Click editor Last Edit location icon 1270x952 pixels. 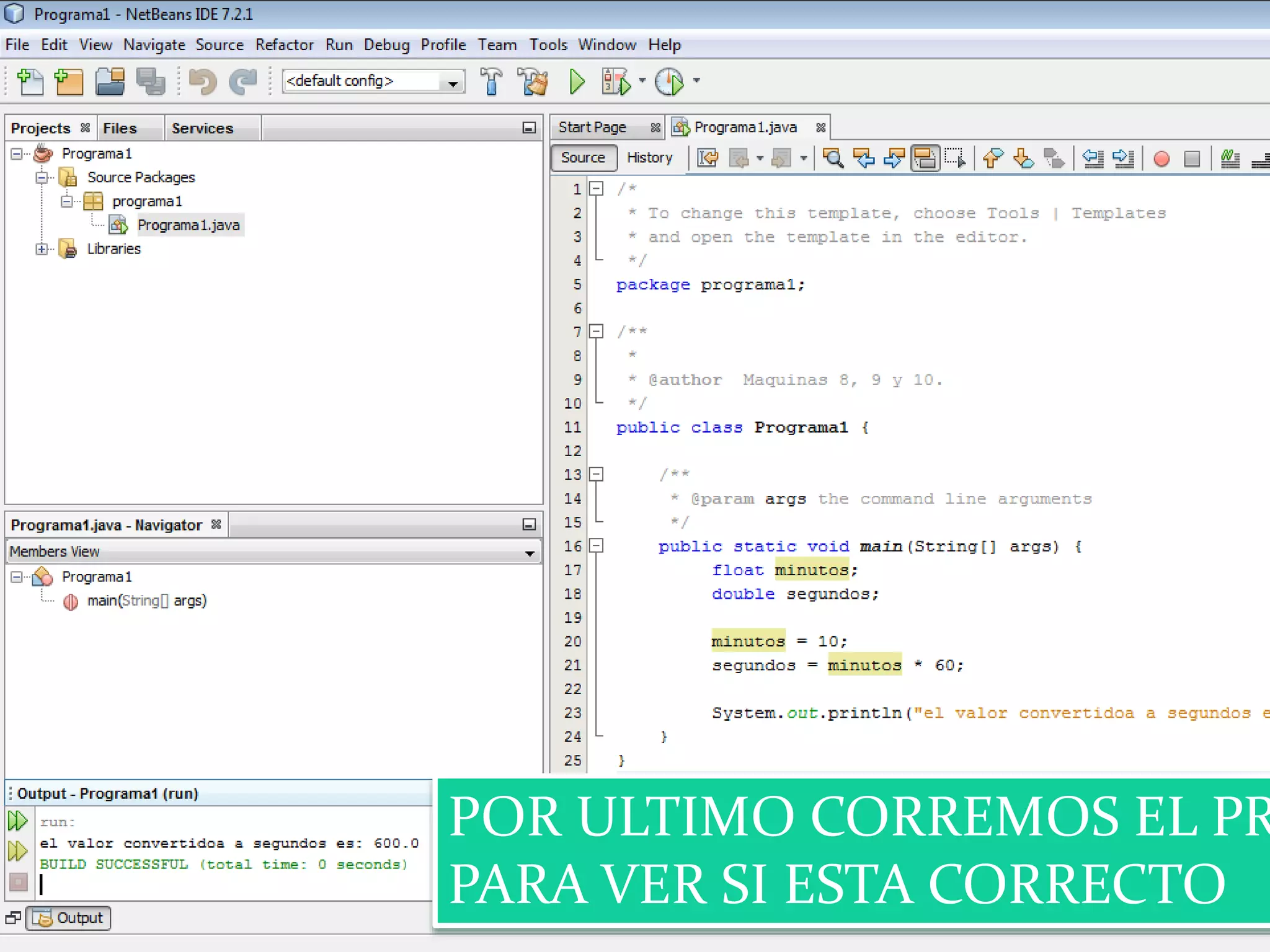[708, 159]
